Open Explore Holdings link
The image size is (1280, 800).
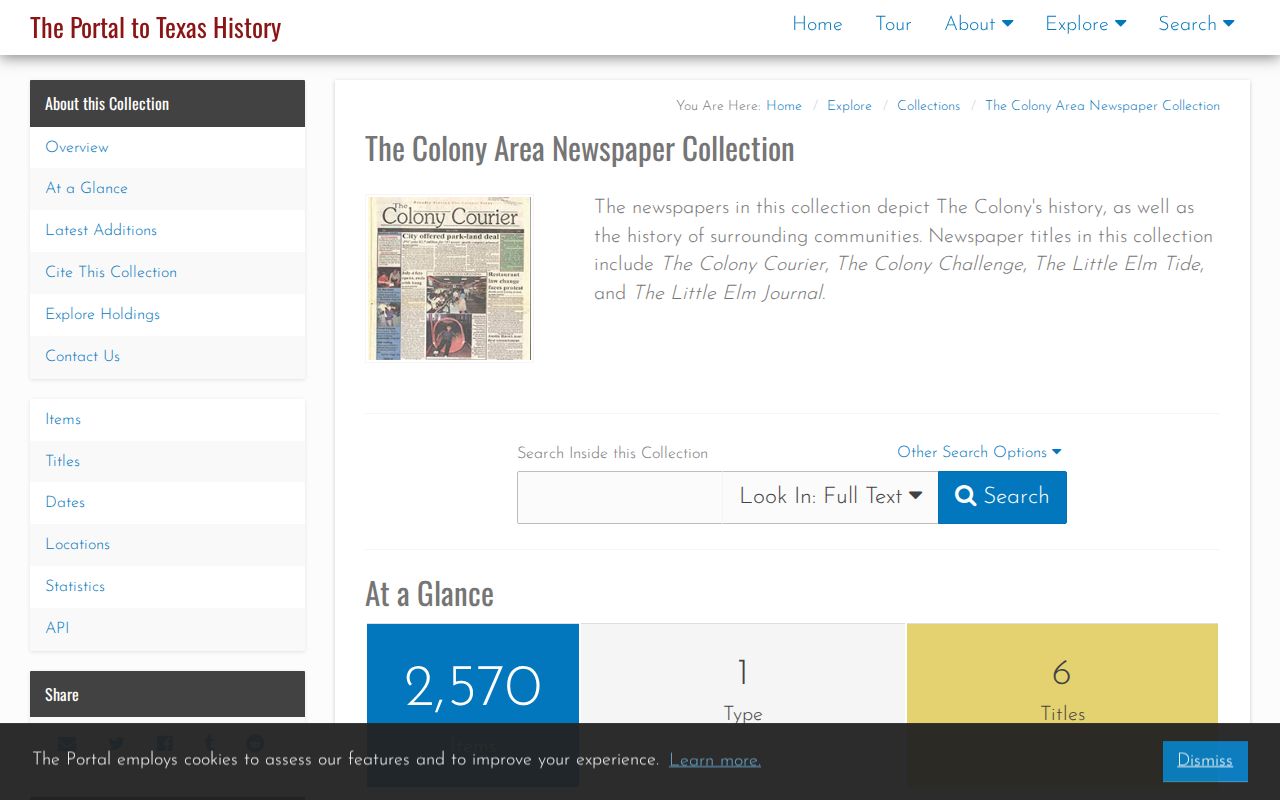[167, 314]
